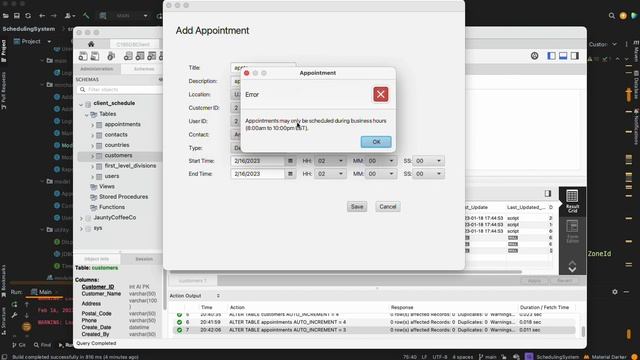Screen dimensions: 640x360
Task: Click open inspector icon in Workbench toolbar
Action: (111, 56)
